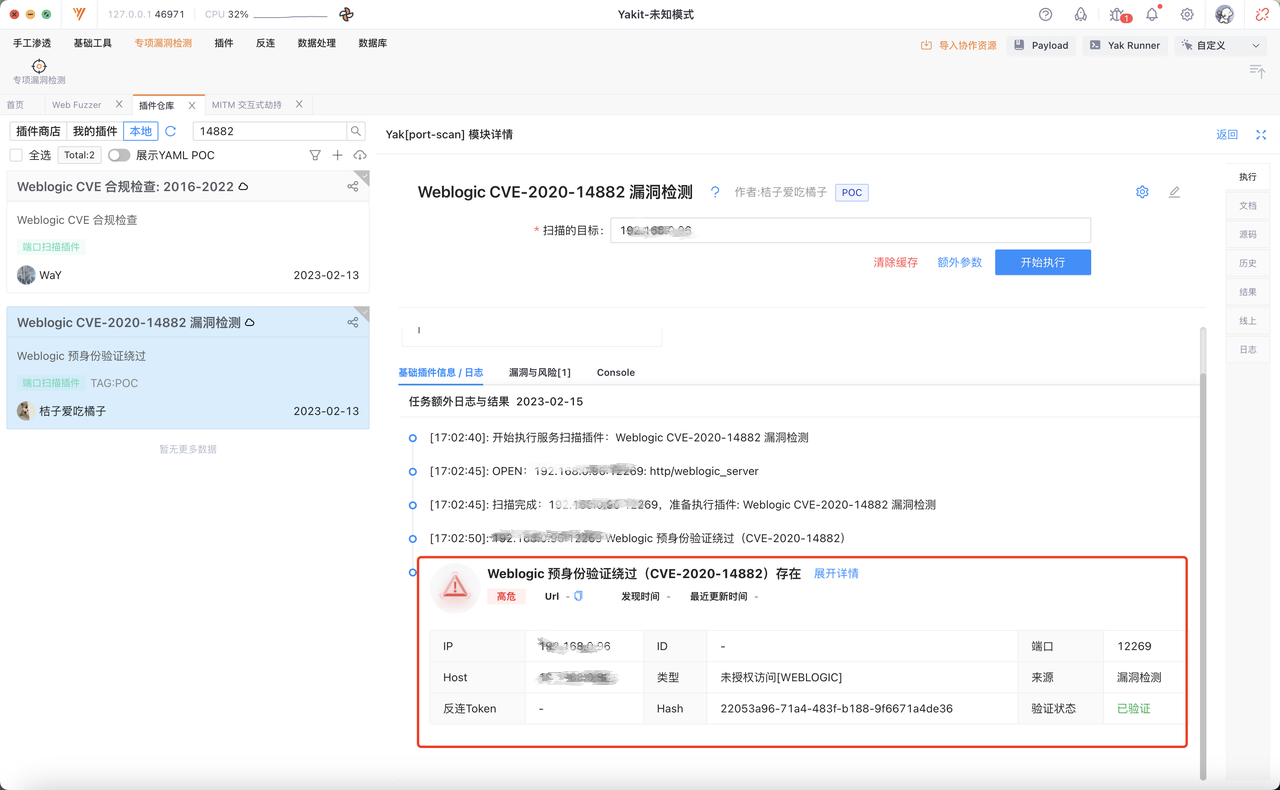Click the 开始执行 button
Screen dimensions: 1280x790
[1043, 262]
